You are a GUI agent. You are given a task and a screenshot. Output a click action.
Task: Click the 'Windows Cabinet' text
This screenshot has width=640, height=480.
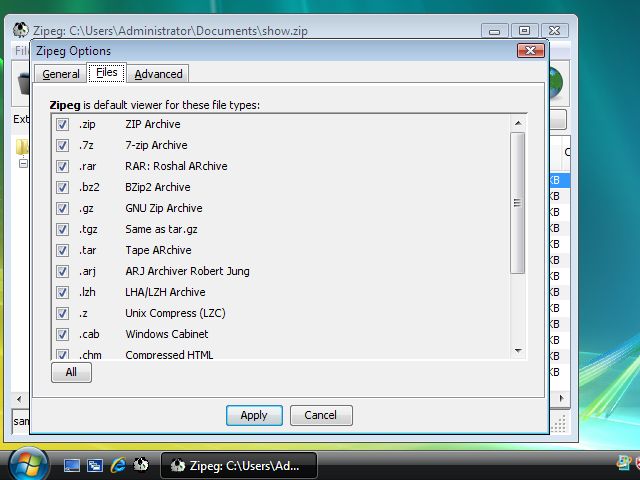[167, 334]
